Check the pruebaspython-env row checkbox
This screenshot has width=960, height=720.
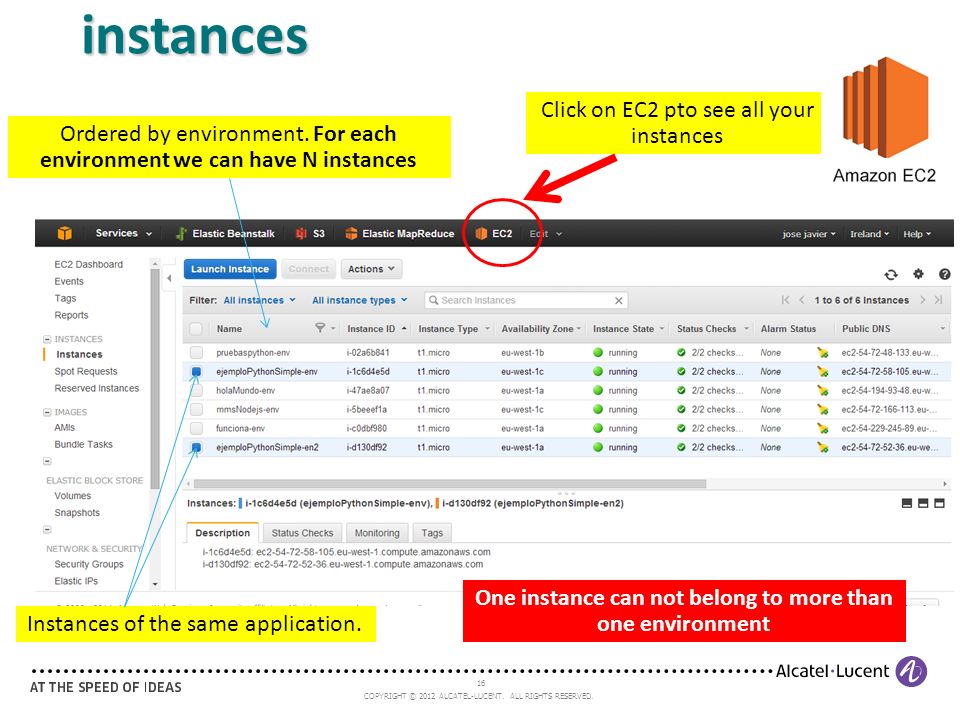pos(196,353)
